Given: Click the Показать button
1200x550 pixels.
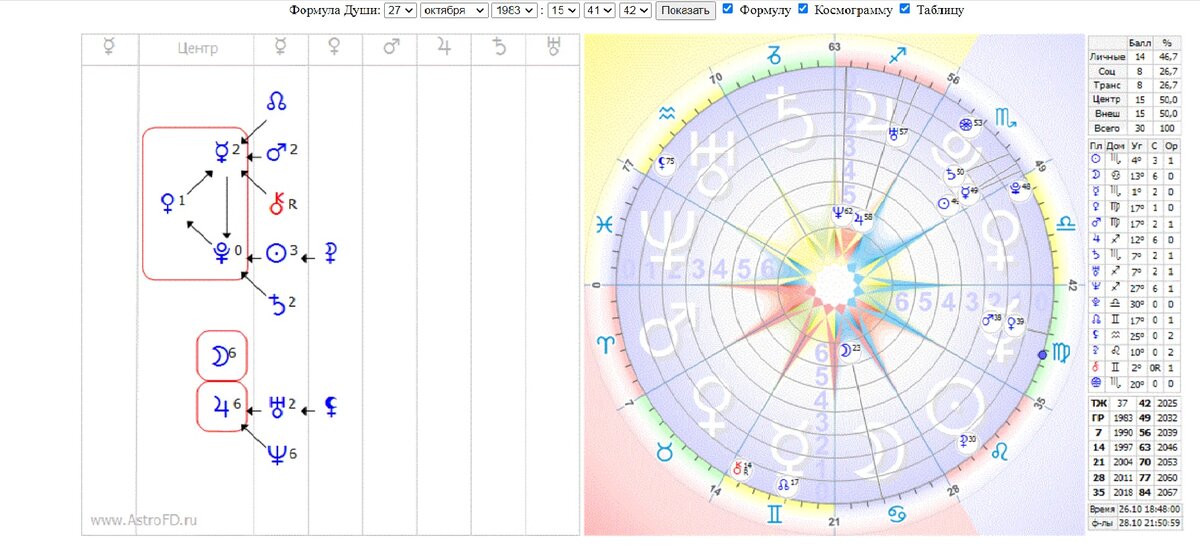Looking at the screenshot, I should coord(684,10).
